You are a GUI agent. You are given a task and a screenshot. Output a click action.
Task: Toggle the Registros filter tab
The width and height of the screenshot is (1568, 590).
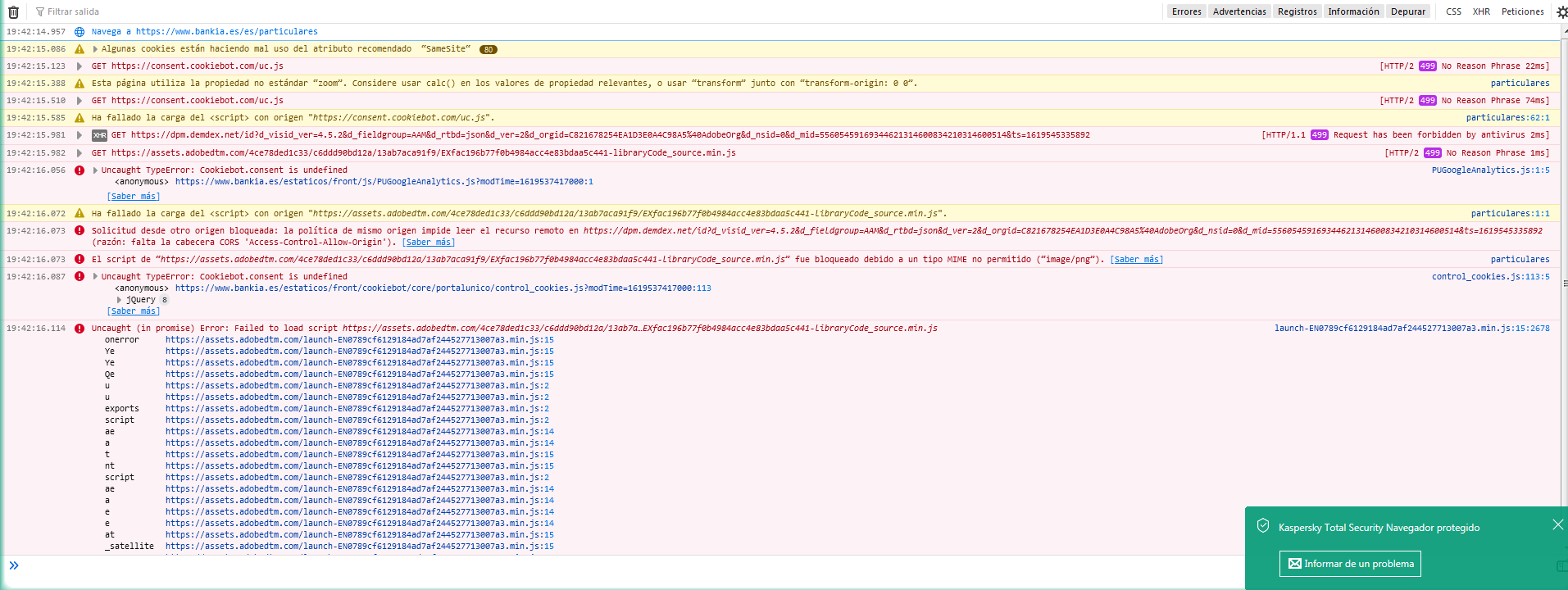pos(1297,11)
